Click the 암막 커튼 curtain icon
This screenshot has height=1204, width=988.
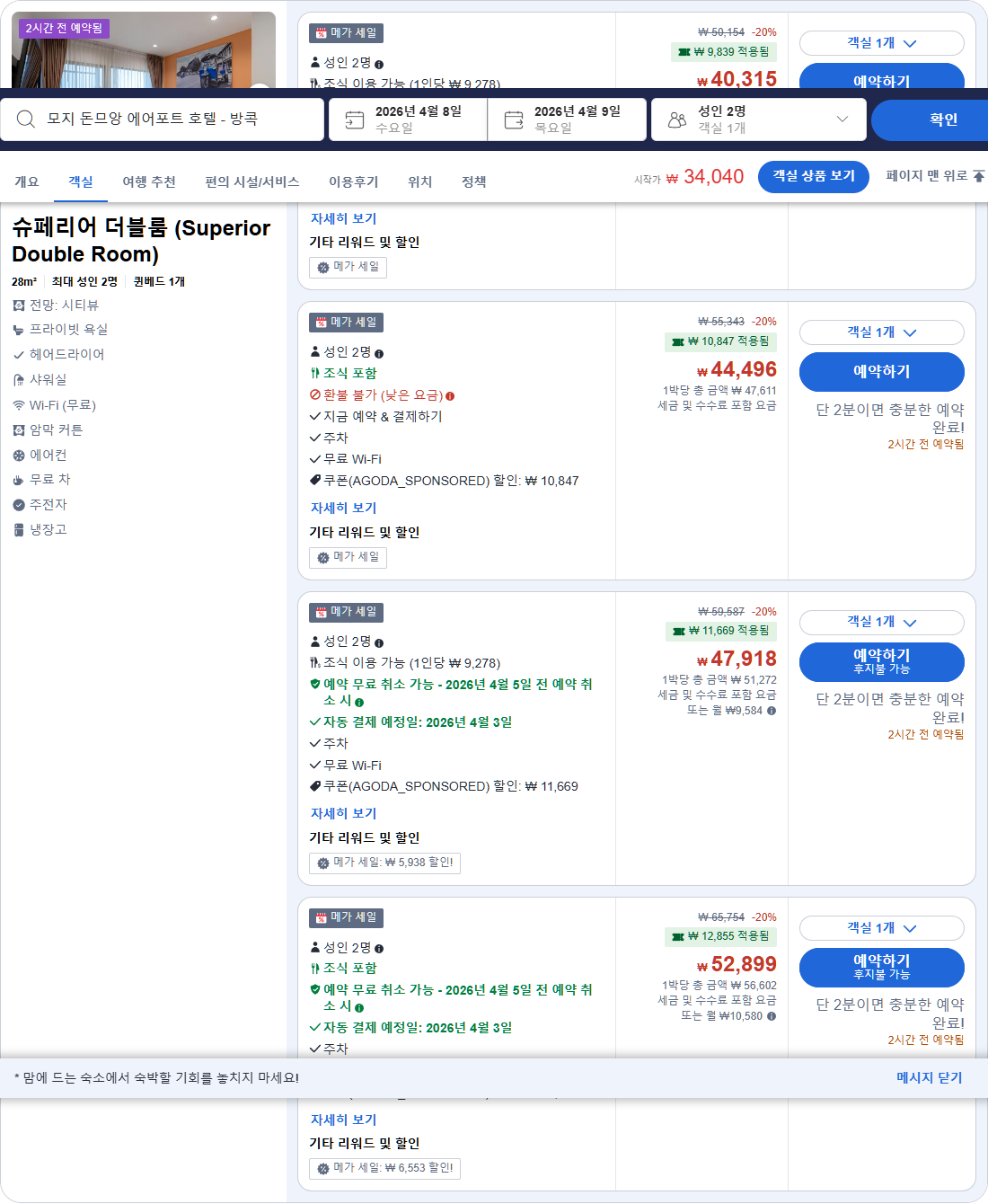pos(19,430)
